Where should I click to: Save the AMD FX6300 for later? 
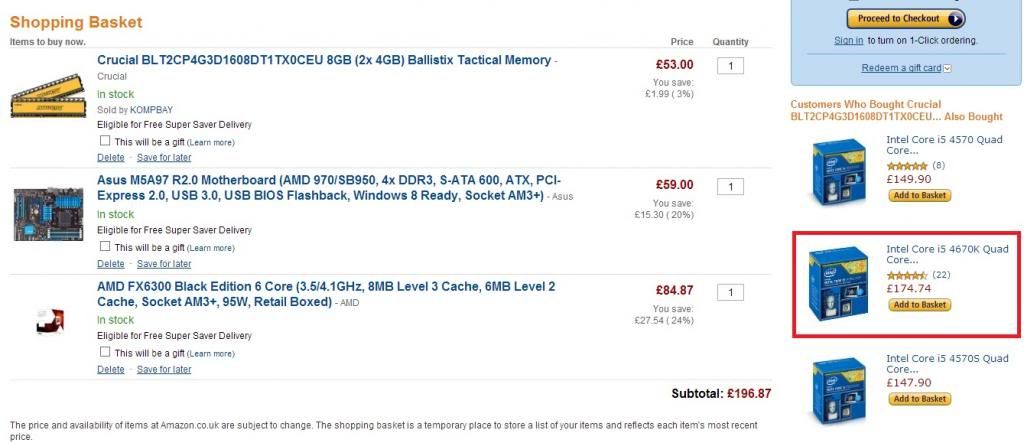coord(164,370)
